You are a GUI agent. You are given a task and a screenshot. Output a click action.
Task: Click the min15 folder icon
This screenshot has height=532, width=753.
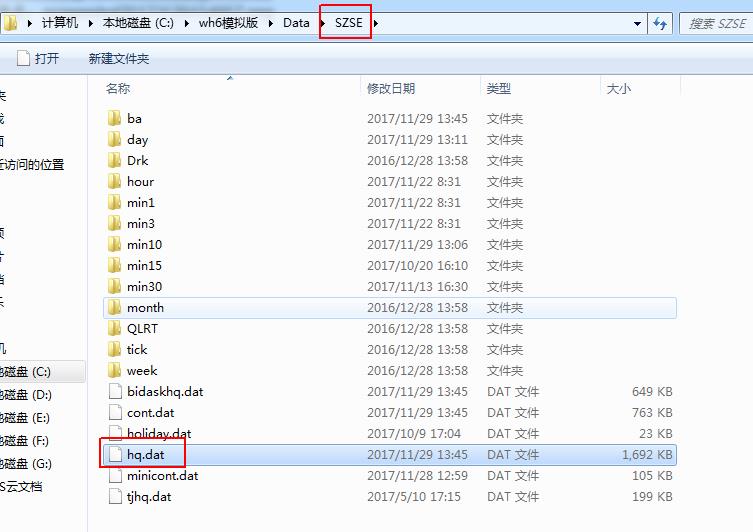[114, 266]
